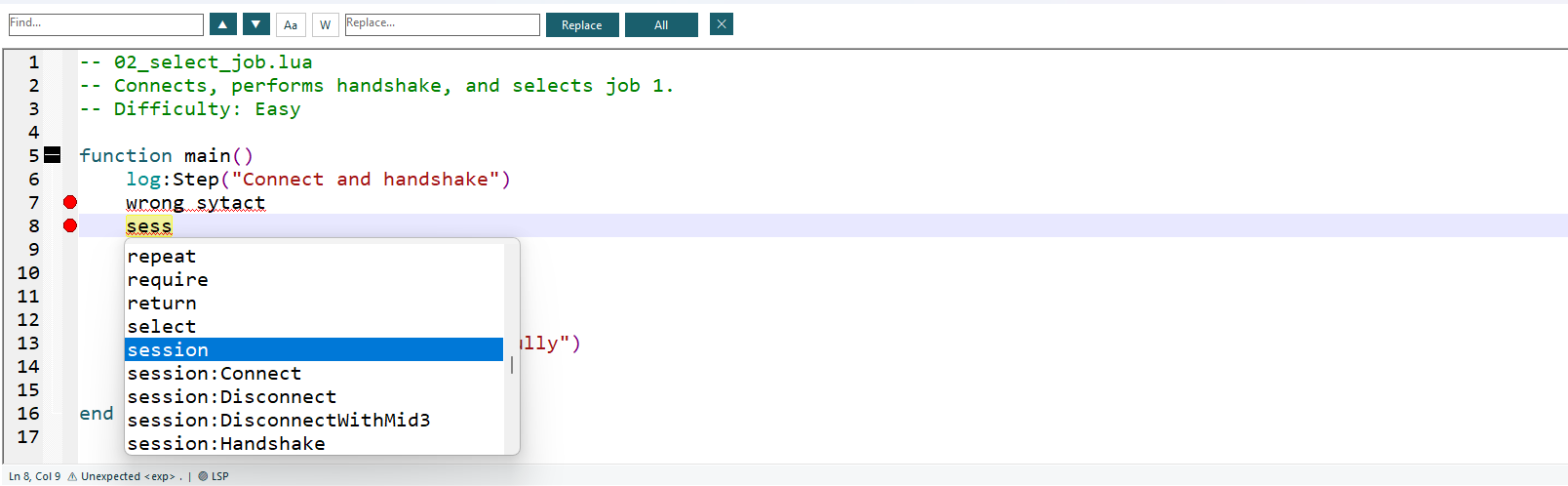Click the log:Step "Connect and handshake" line
Viewport: 1568px width, 486px height.
[x=318, y=179]
